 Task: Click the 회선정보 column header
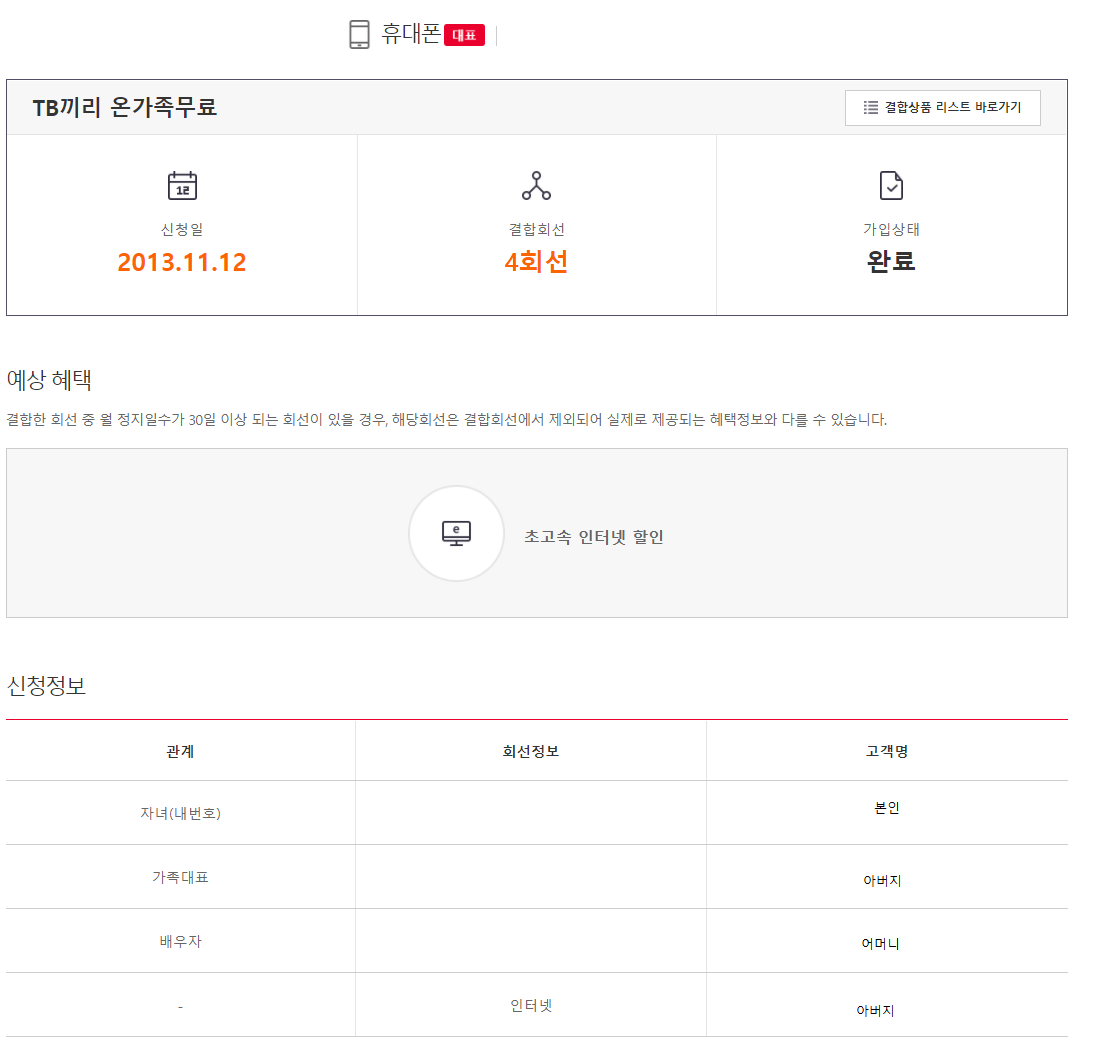click(x=531, y=751)
